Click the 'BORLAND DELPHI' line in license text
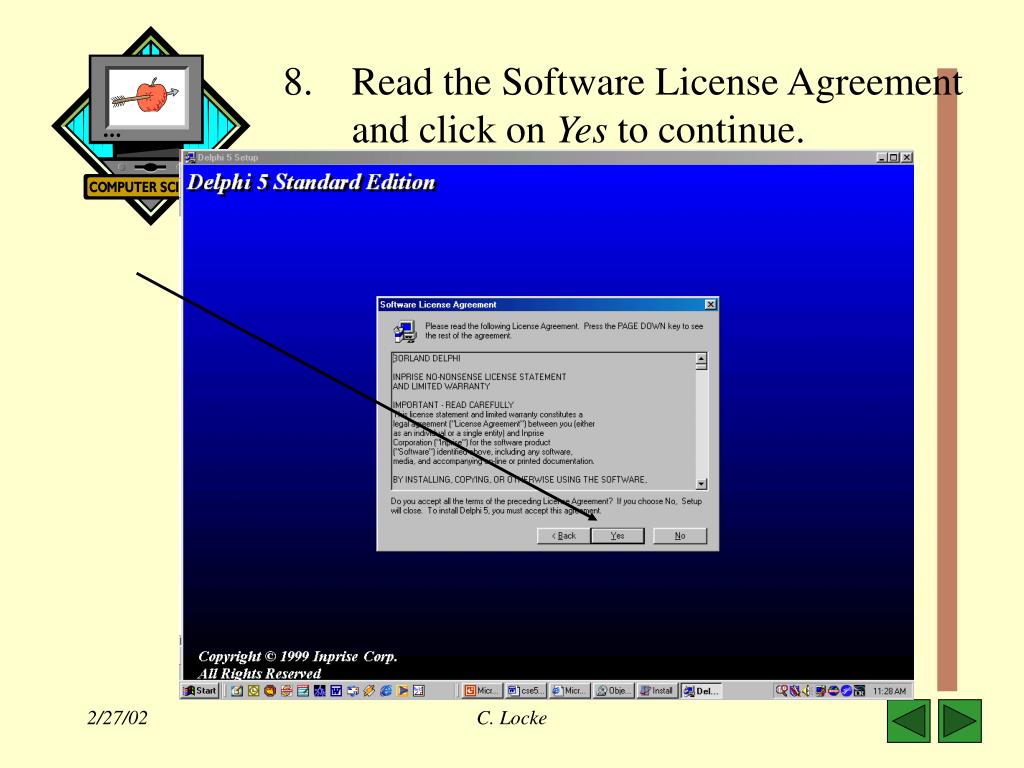1024x768 pixels. pyautogui.click(x=426, y=358)
